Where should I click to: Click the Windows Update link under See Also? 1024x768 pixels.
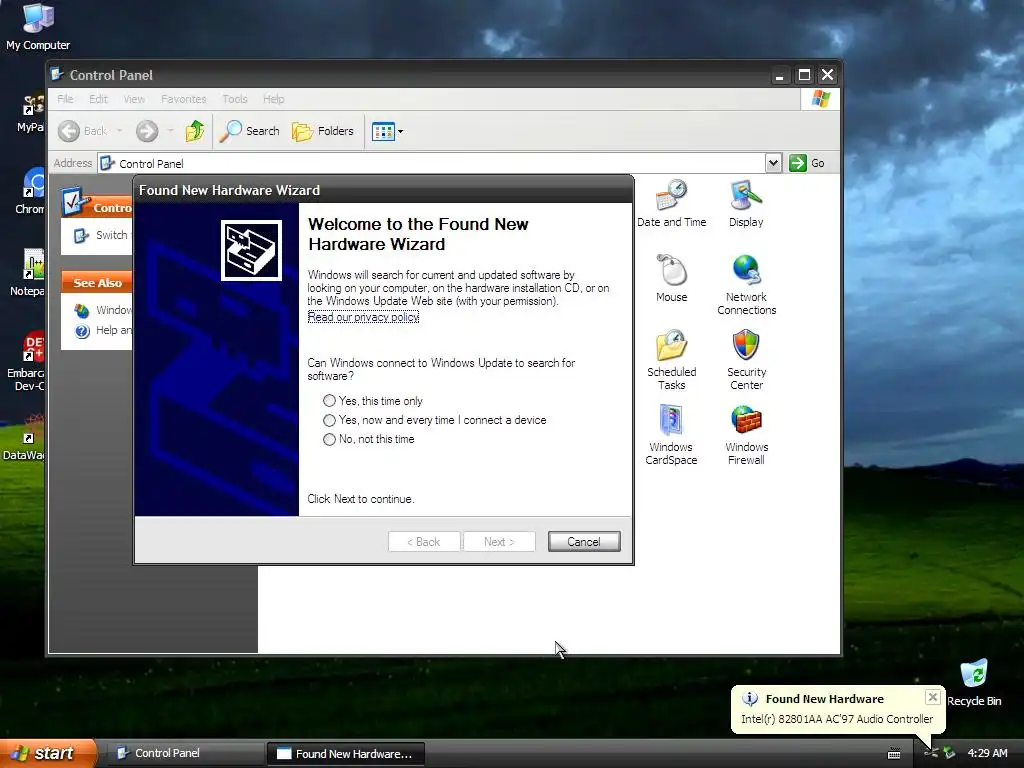pos(103,310)
